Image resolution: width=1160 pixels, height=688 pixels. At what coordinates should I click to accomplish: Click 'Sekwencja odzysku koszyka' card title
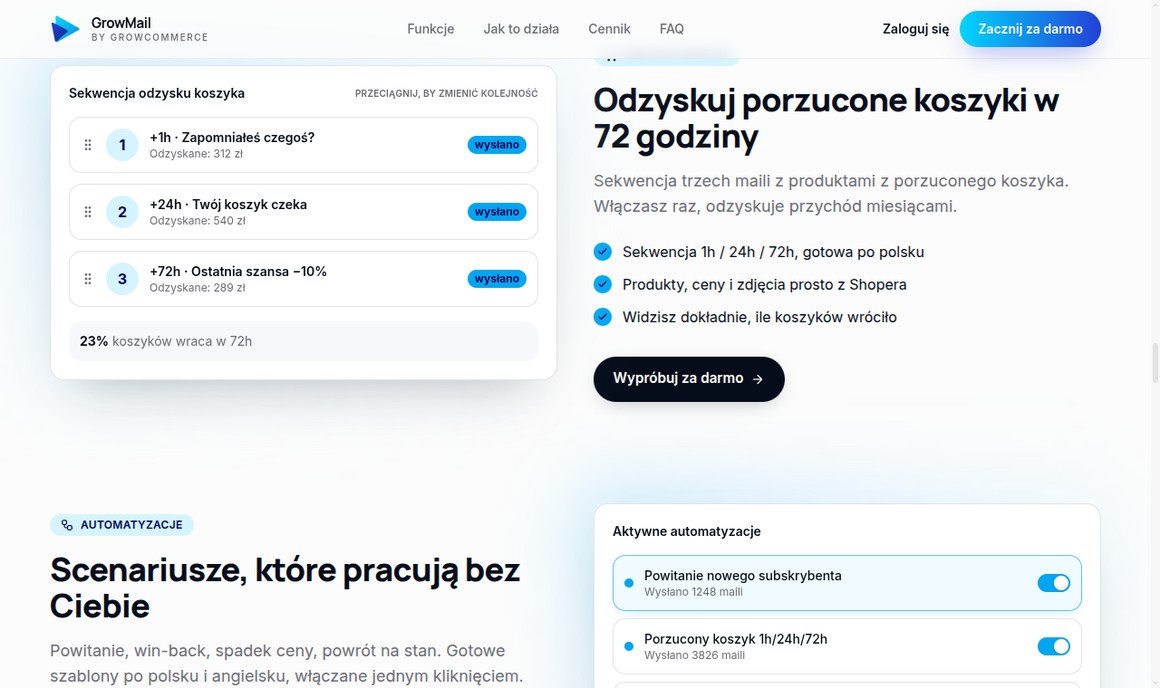[157, 93]
